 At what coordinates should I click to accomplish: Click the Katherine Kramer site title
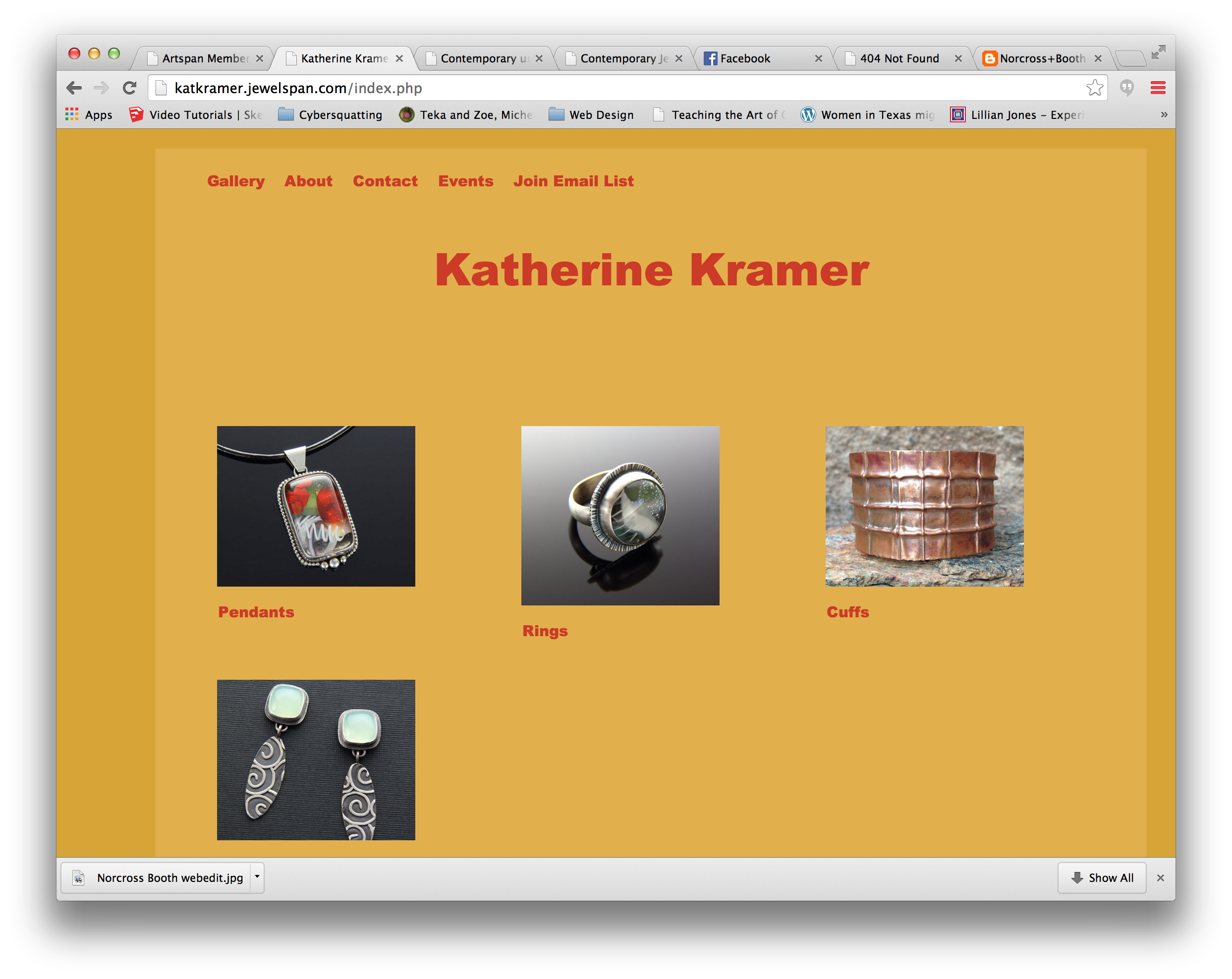(652, 270)
